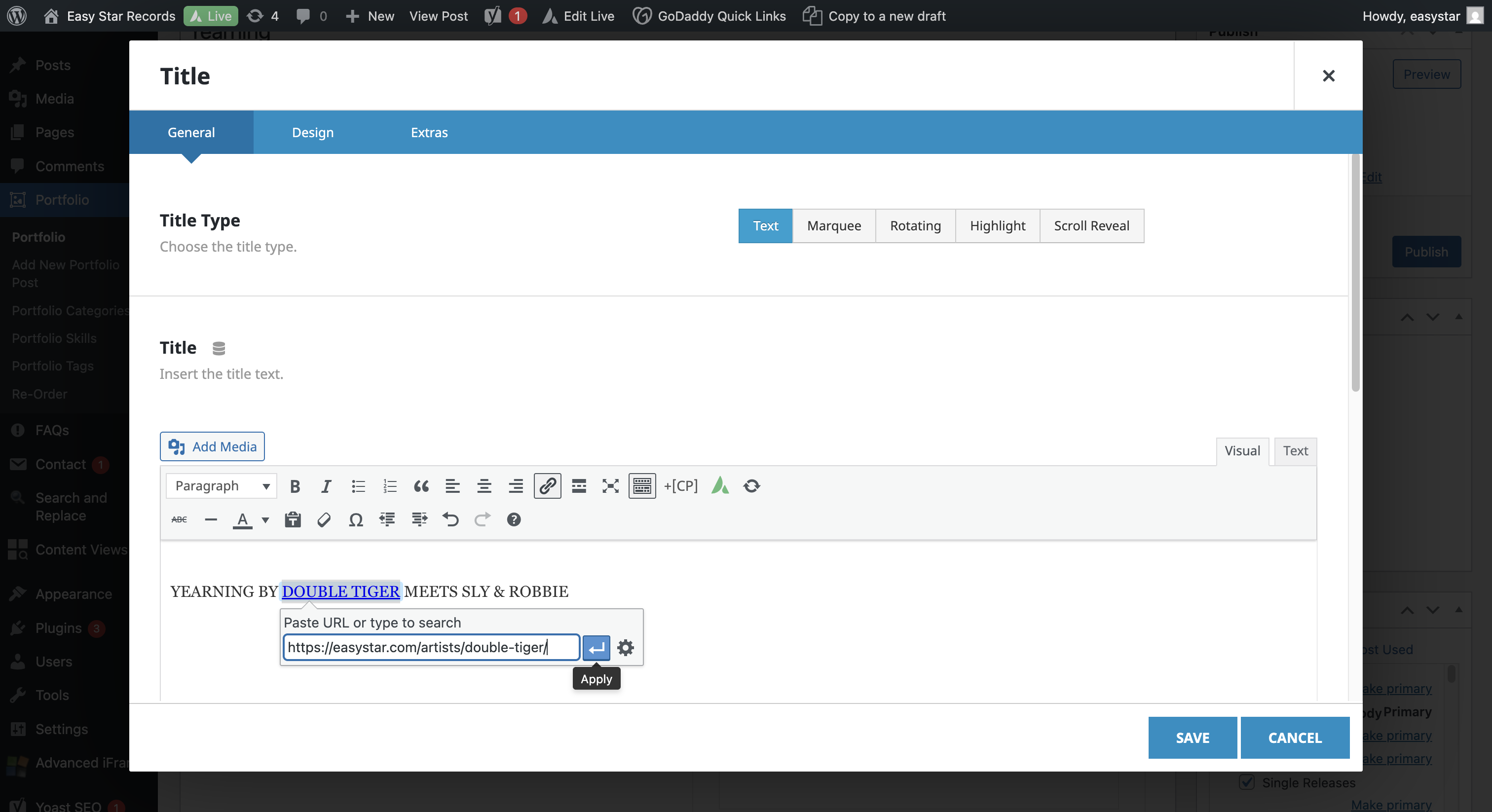Choose the Highlight title type
This screenshot has width=1492, height=812.
(997, 226)
